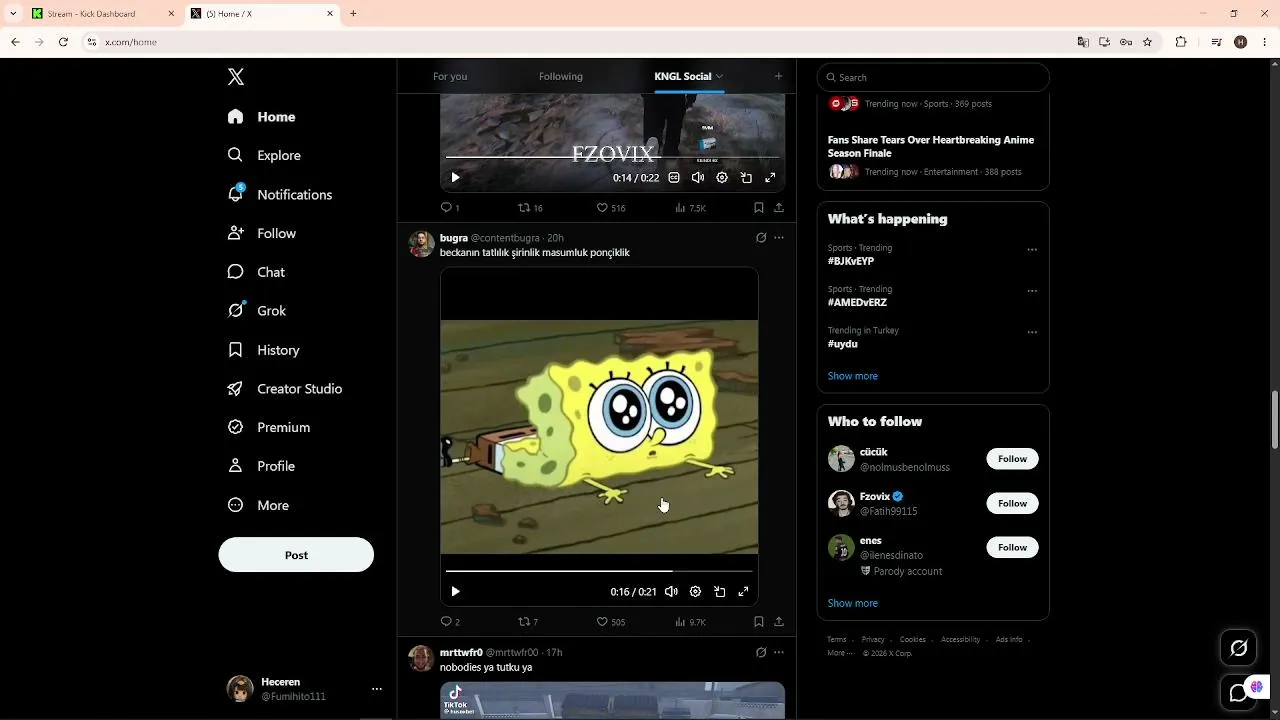
Task: Open options for #BJKvEYP trend
Action: click(x=1032, y=250)
